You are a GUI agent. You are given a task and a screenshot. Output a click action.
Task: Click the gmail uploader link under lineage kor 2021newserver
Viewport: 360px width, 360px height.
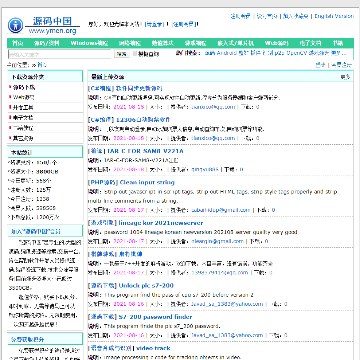tap(217, 241)
